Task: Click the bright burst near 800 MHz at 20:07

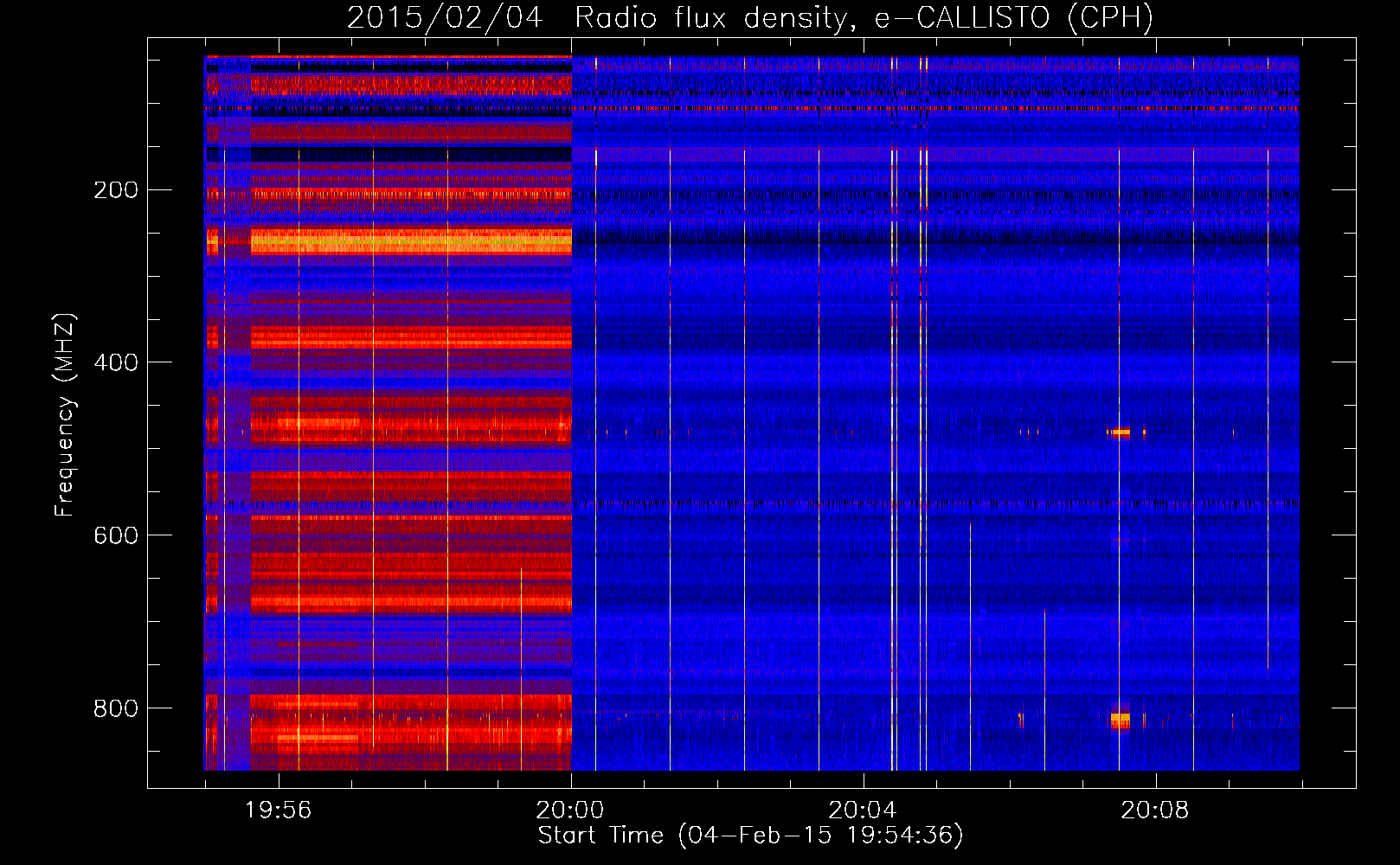Action: [x=1120, y=720]
